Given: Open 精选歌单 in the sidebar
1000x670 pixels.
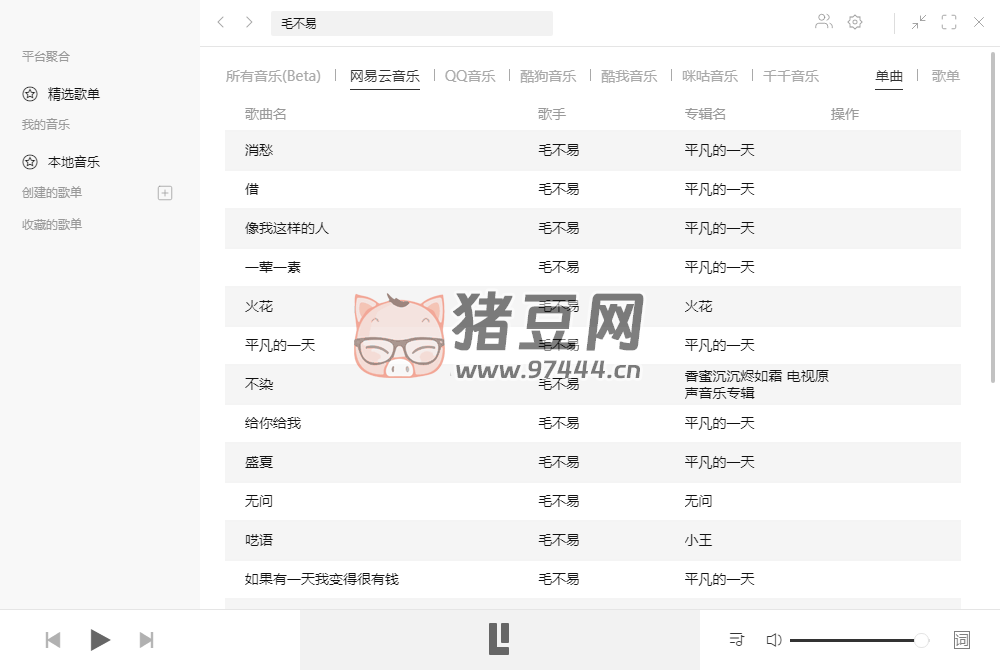Looking at the screenshot, I should (73, 94).
